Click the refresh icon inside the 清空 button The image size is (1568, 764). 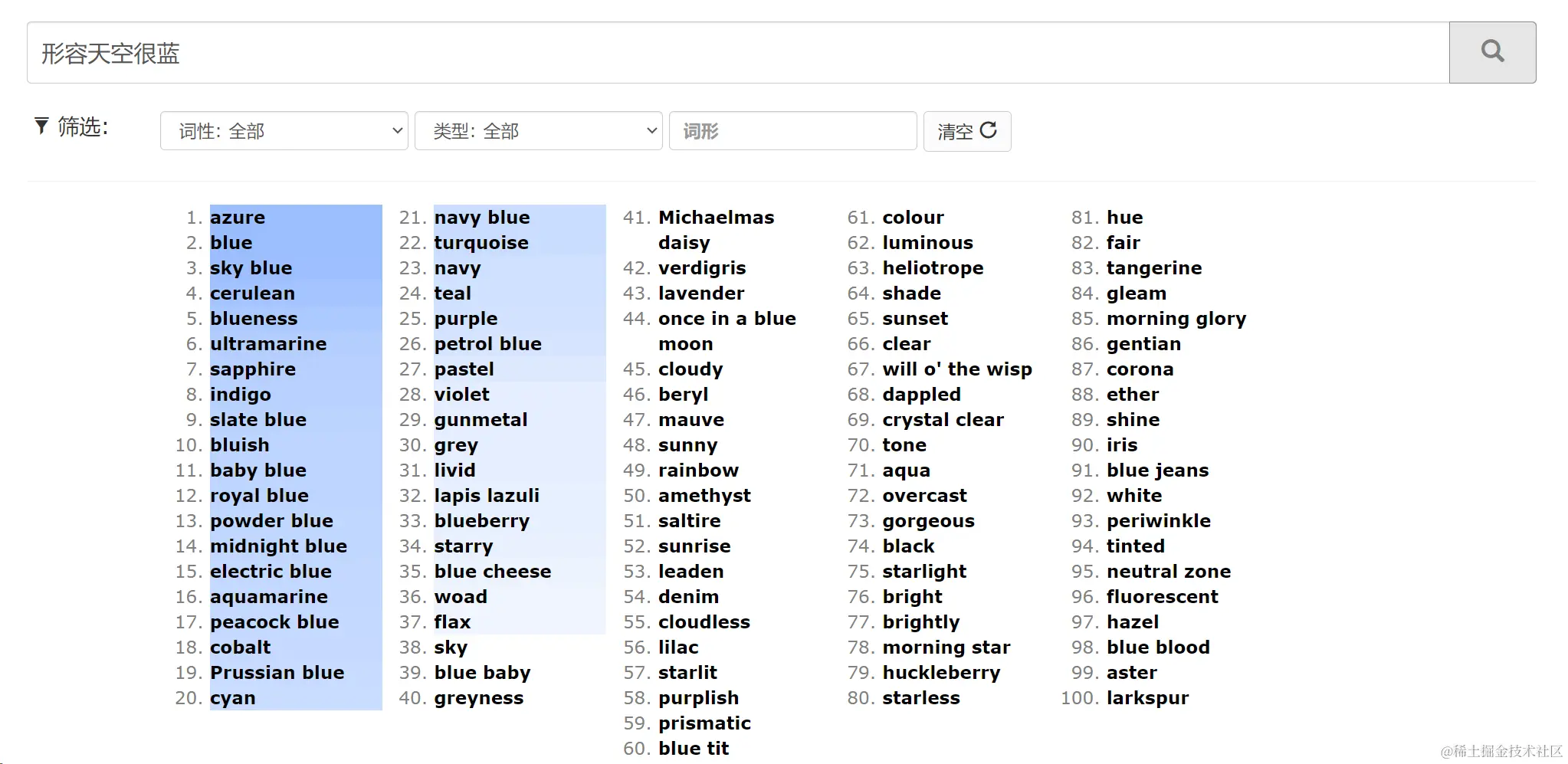(x=989, y=131)
